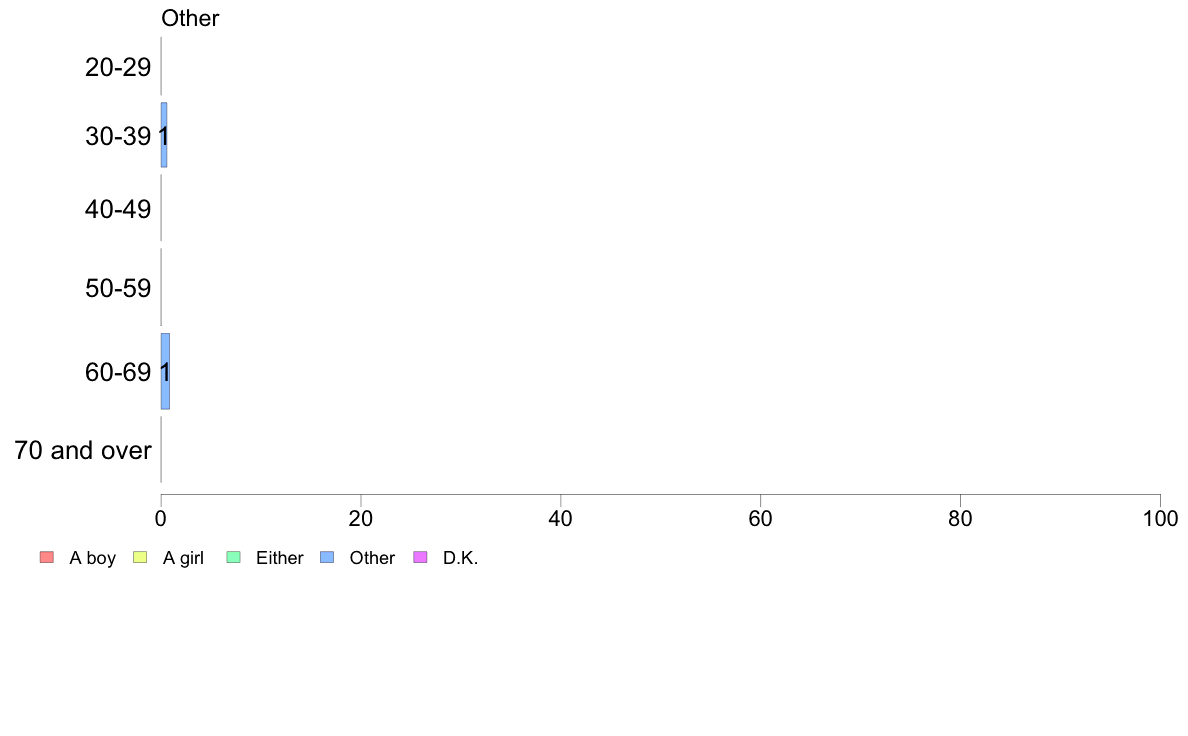Click the 40-49 age group label
Viewport: 1188px width, 736px height.
(118, 209)
